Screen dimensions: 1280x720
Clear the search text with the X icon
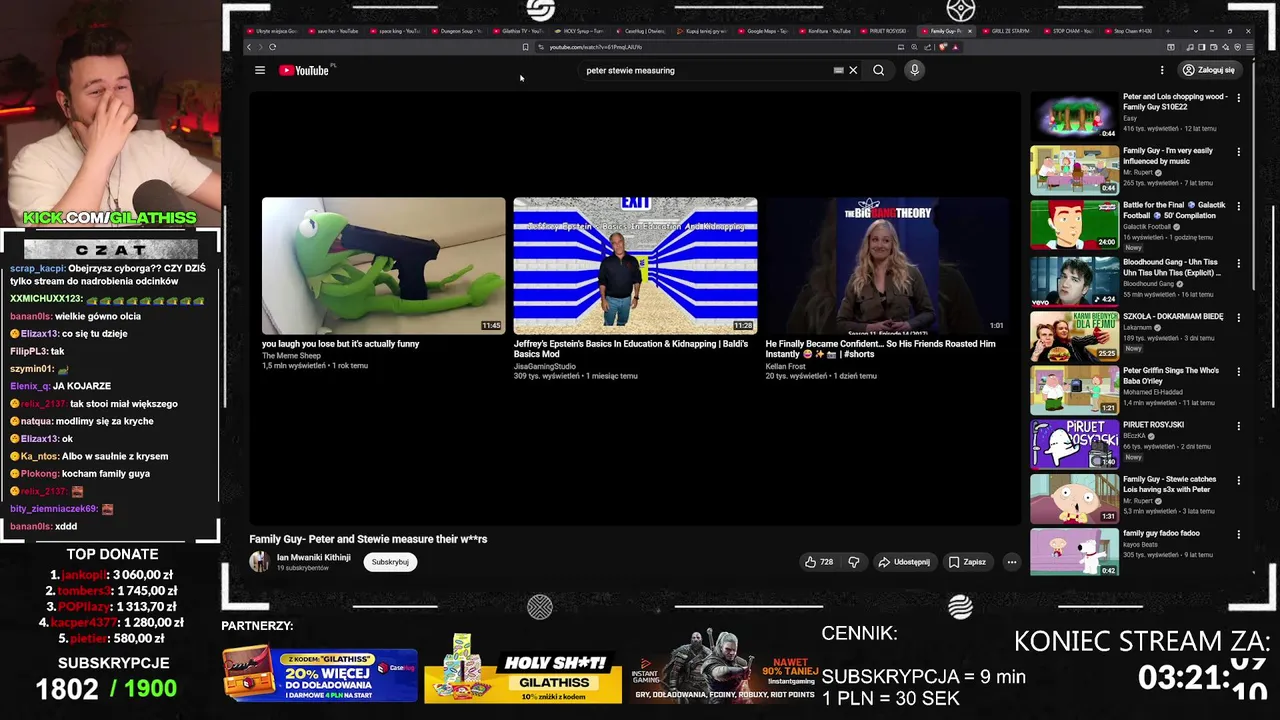853,70
